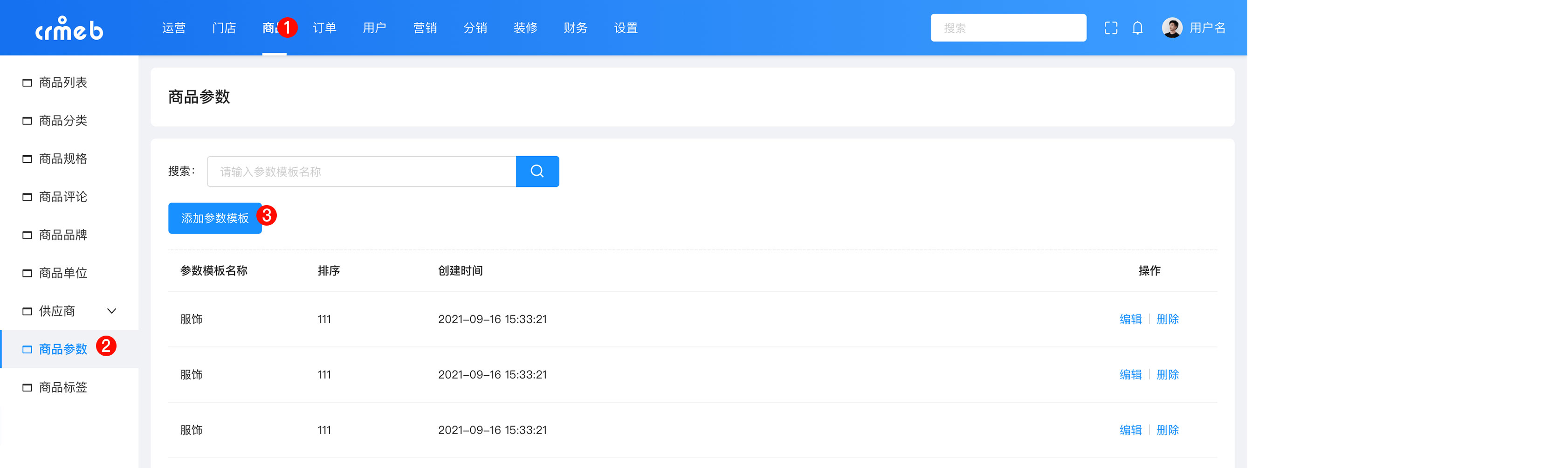The image size is (1568, 468).
Task: Switch to the 订单 top menu
Action: [324, 28]
